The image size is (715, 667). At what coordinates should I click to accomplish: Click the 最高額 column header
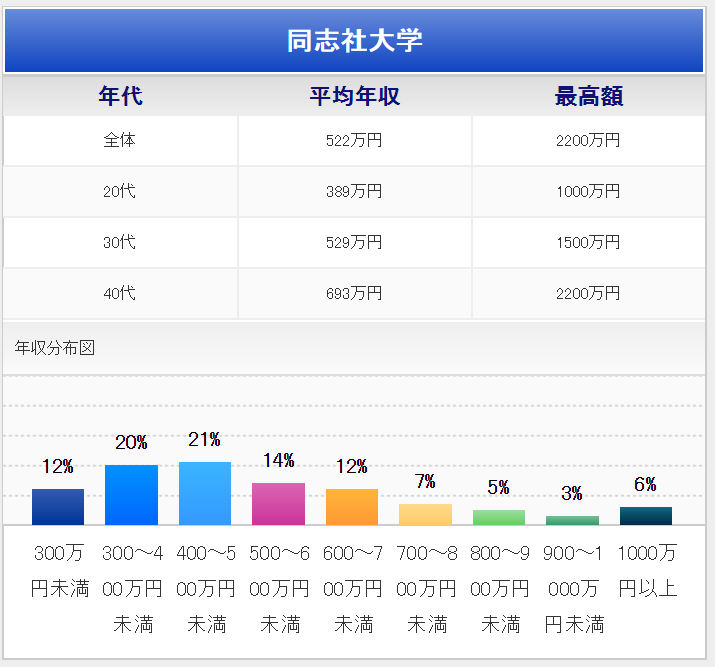coord(589,96)
